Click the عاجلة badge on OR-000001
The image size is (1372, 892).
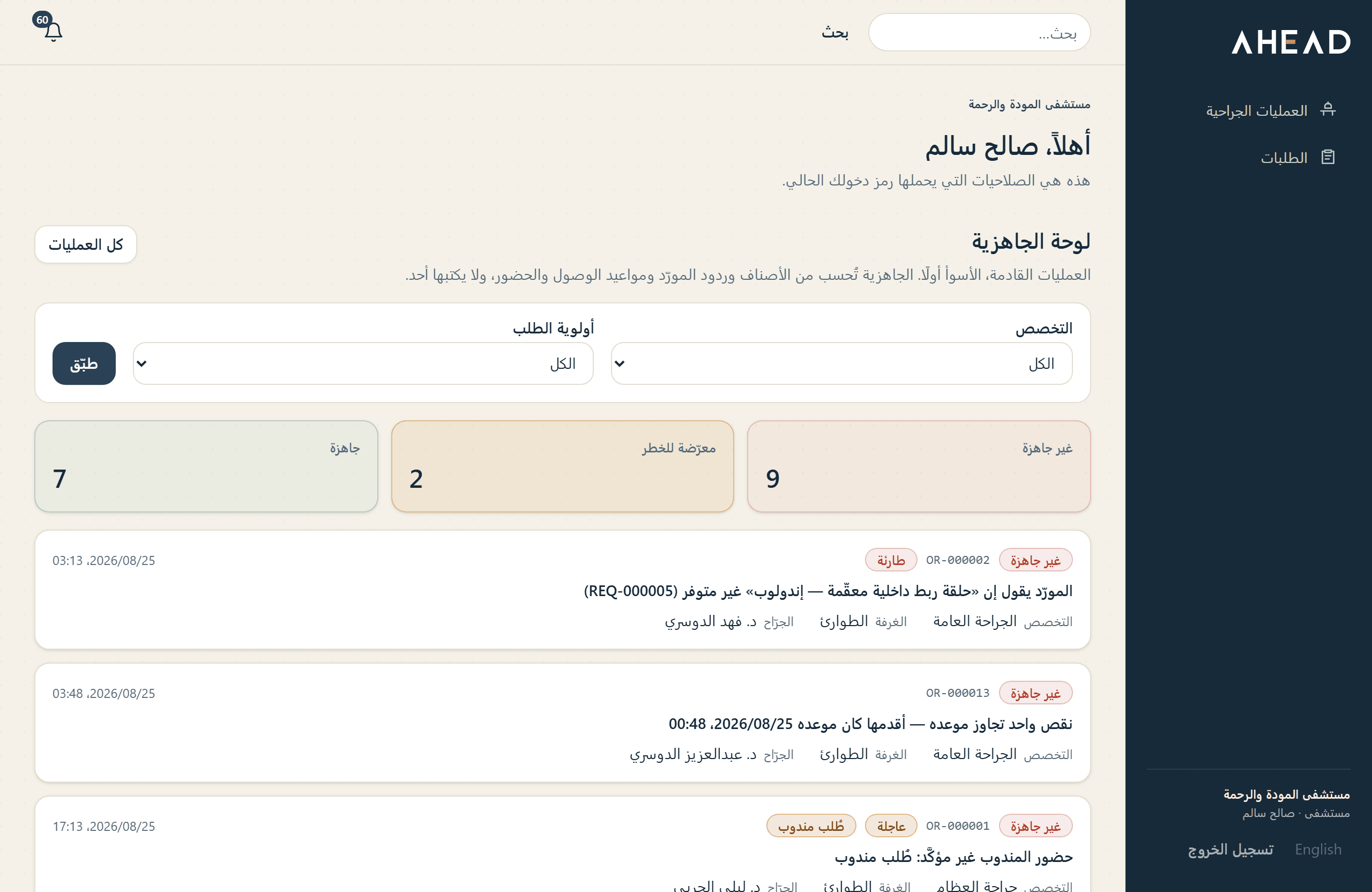(x=891, y=826)
